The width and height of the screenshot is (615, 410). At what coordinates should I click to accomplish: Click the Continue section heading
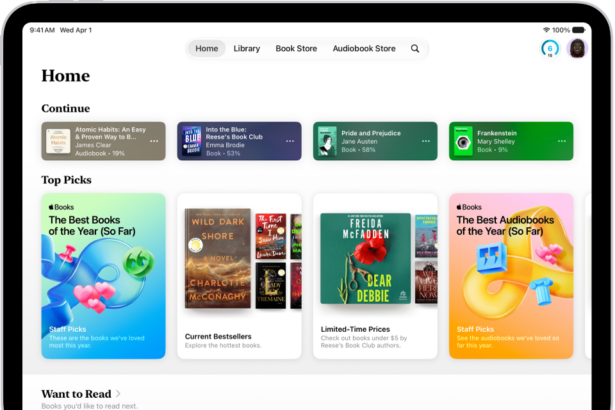(x=66, y=108)
